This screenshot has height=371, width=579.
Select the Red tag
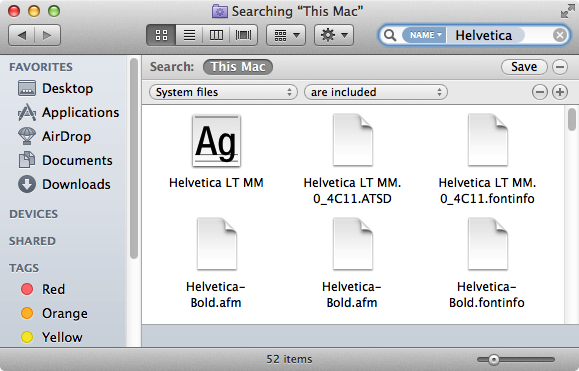click(x=42, y=289)
